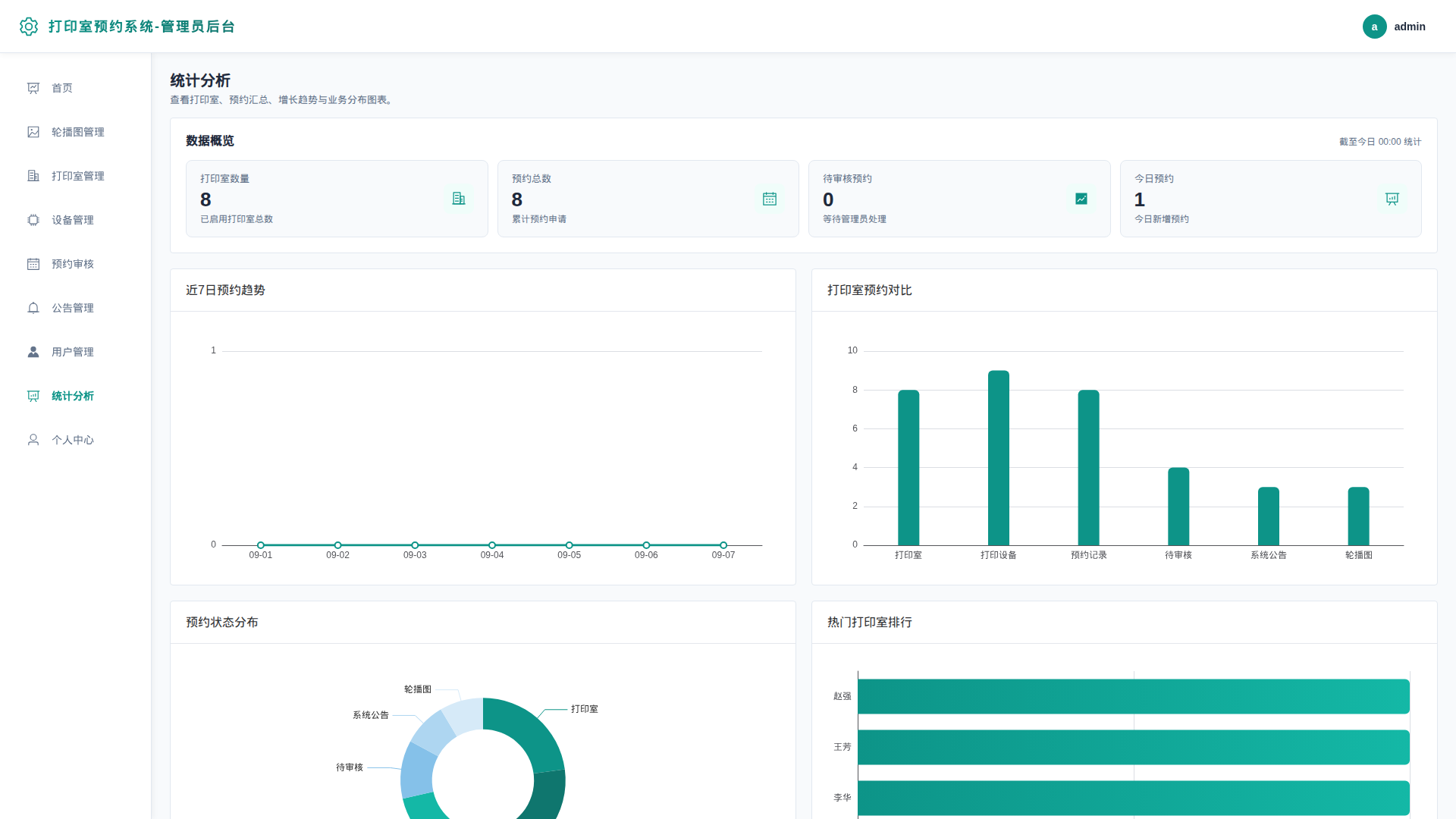Click the admin avatar circle

click(1374, 27)
